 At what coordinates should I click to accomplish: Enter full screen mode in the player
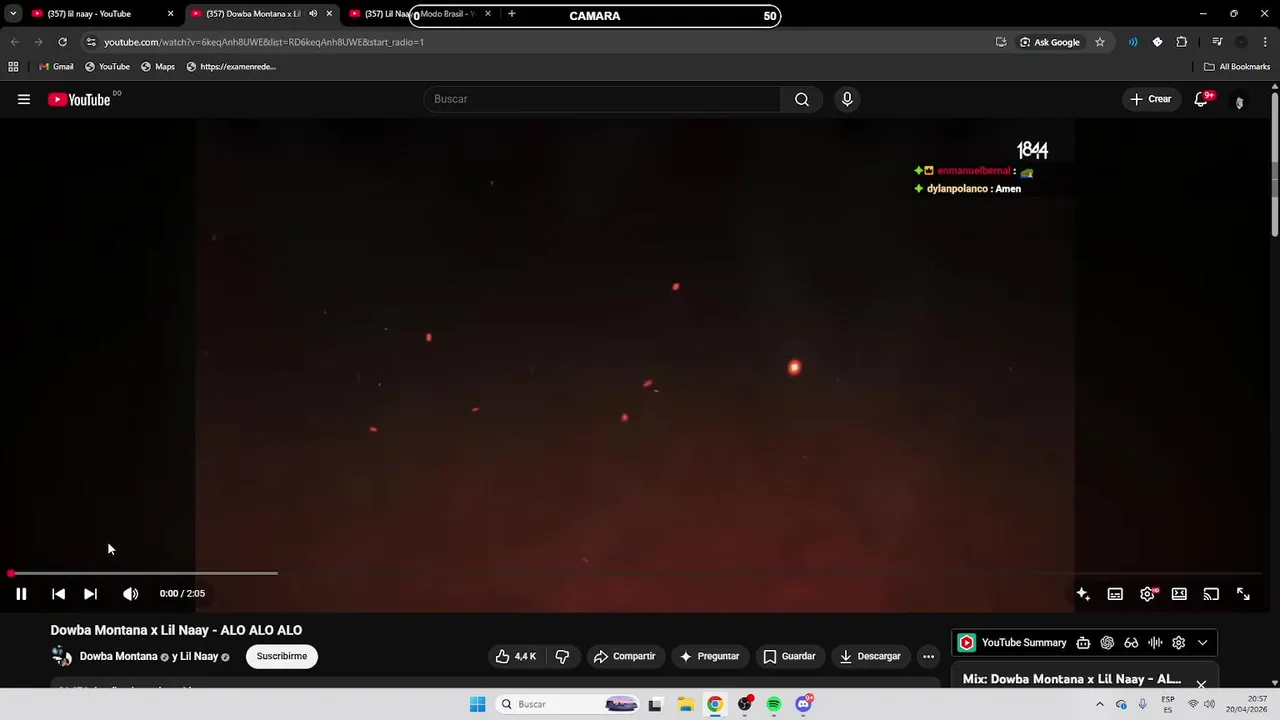click(x=1243, y=594)
